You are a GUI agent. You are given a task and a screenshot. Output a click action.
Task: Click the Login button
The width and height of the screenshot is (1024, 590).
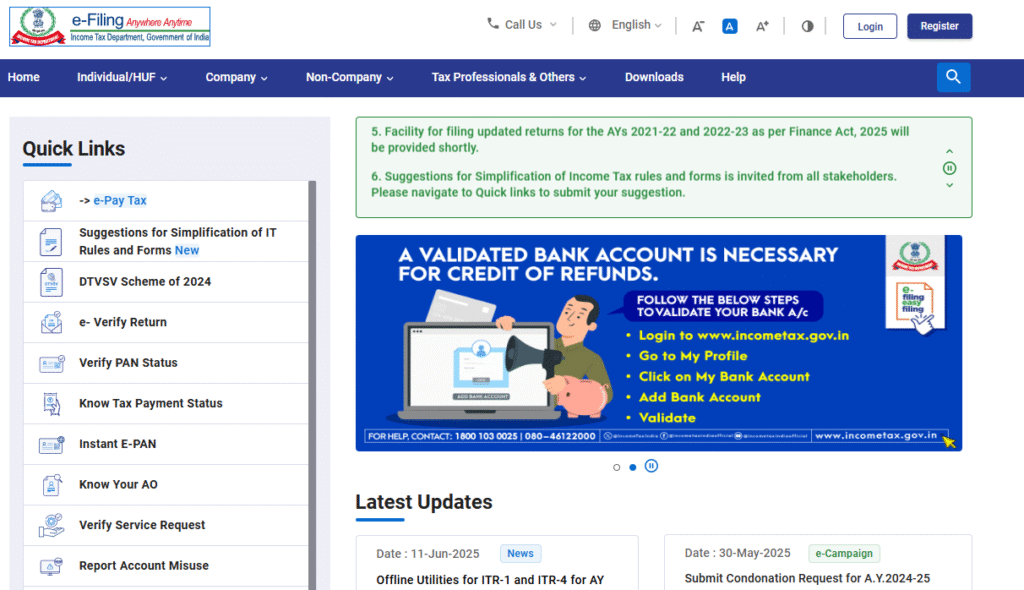870,26
